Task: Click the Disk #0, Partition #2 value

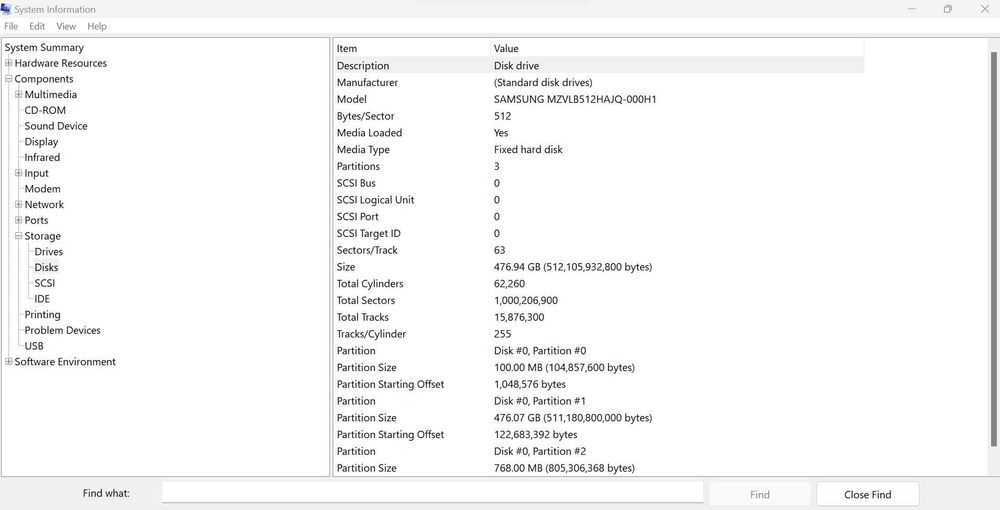Action: 540,451
